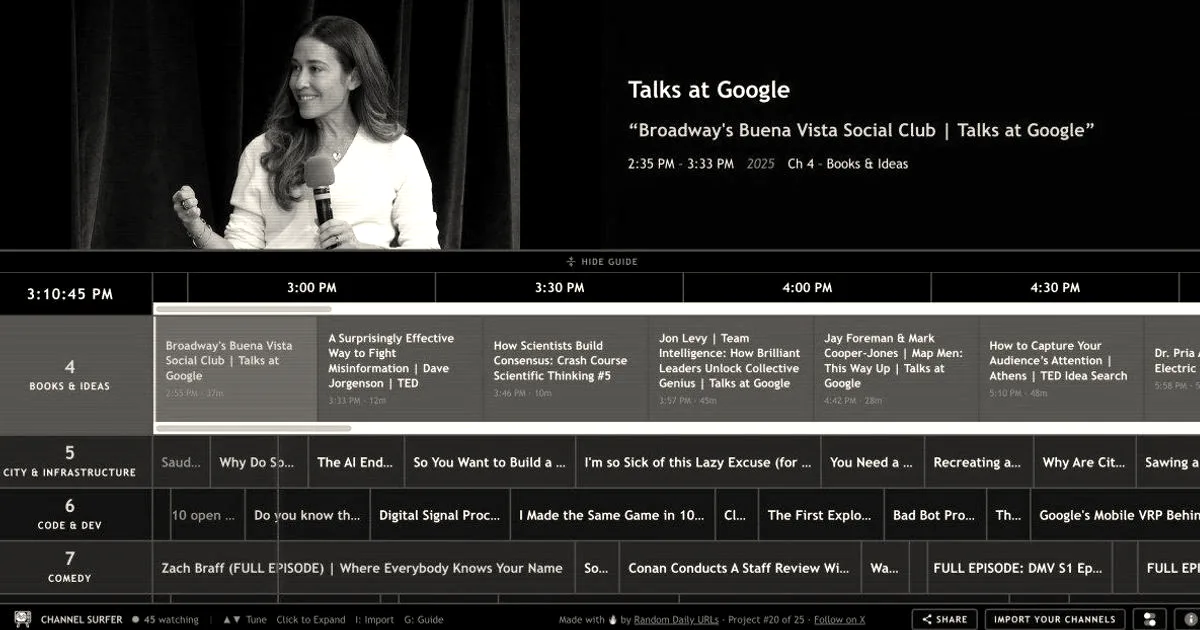Click the Share button
Viewport: 1200px width, 630px height.
click(x=944, y=619)
